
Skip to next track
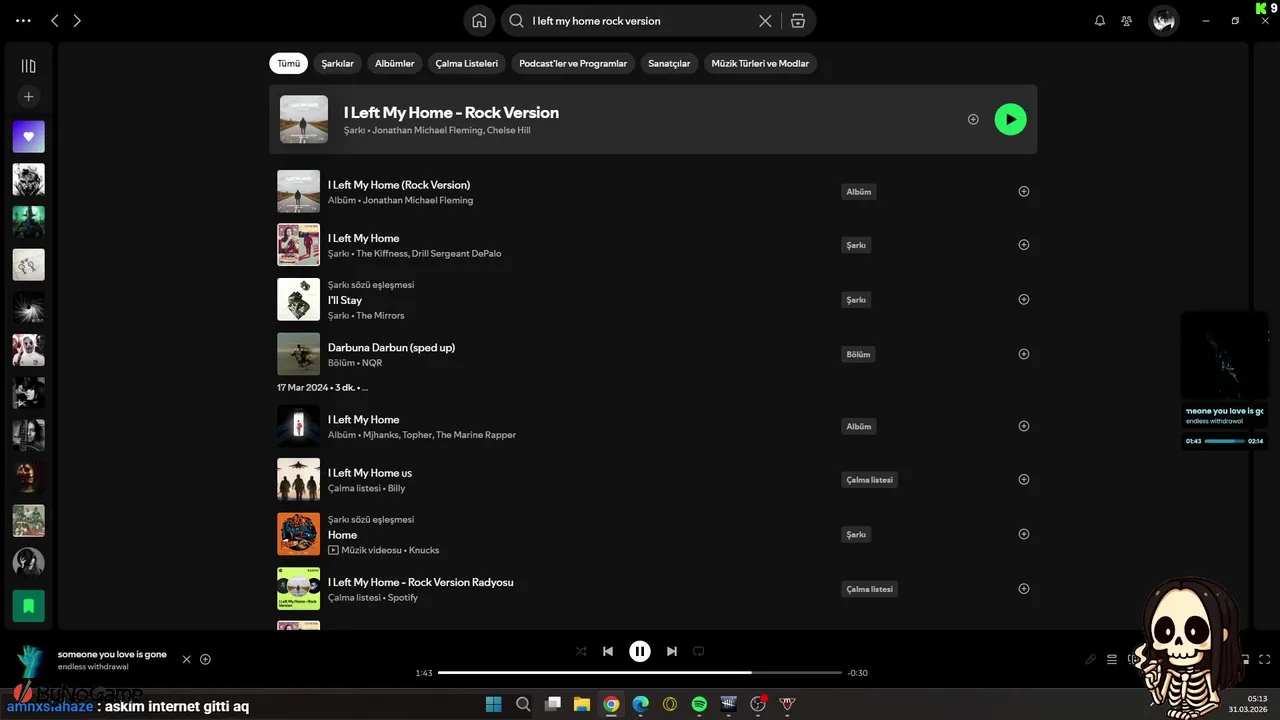click(672, 651)
